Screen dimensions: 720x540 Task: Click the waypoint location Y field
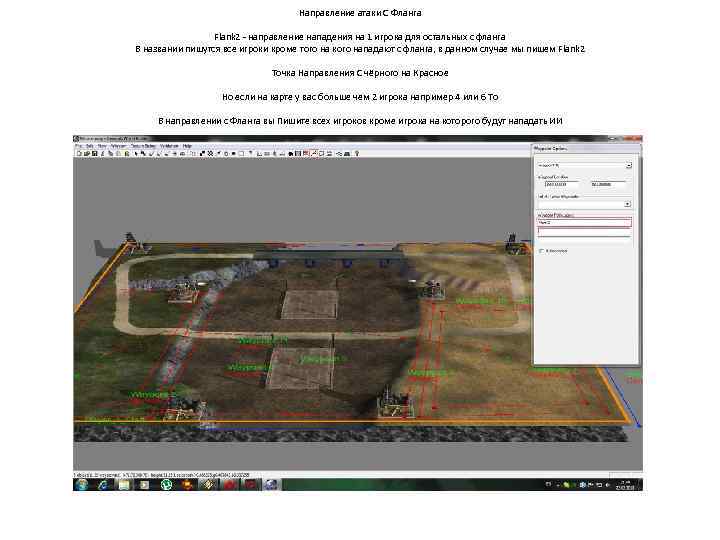(608, 185)
